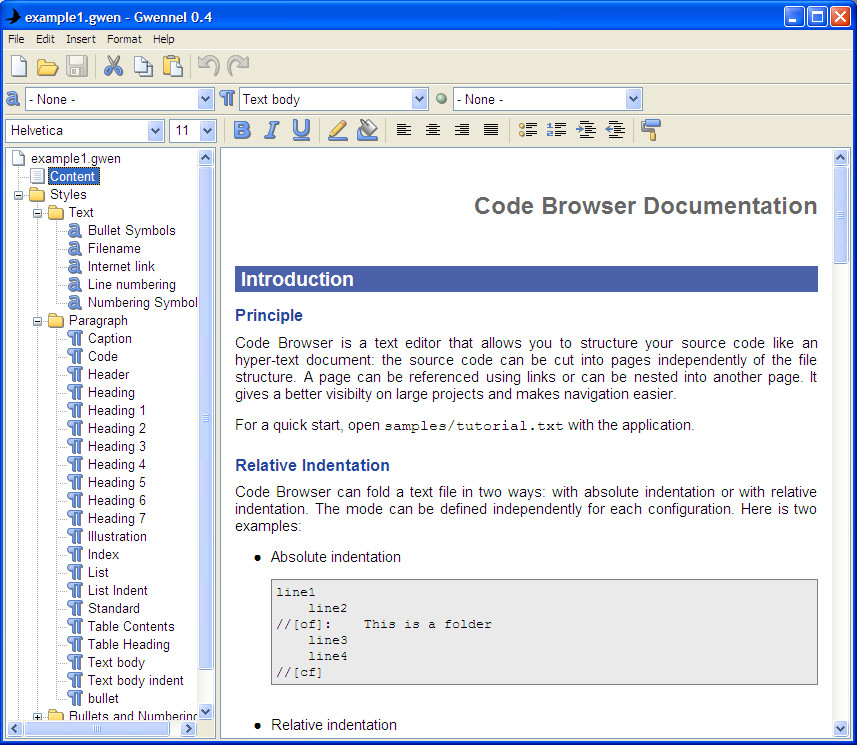Toggle bullet list formatting
Screen dimensions: 858x745
click(x=528, y=130)
